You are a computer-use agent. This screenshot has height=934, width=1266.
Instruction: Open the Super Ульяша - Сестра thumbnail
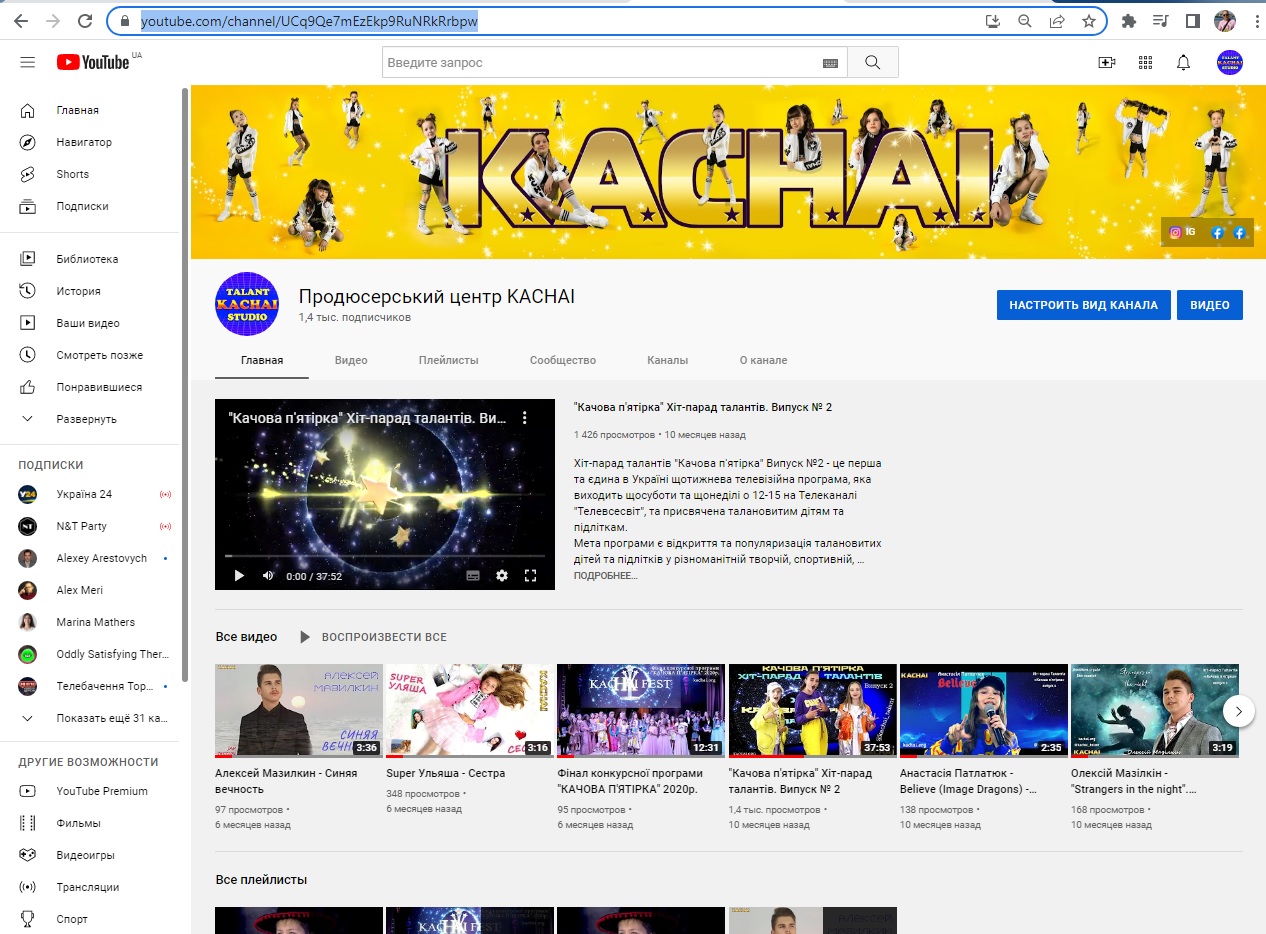coord(469,710)
